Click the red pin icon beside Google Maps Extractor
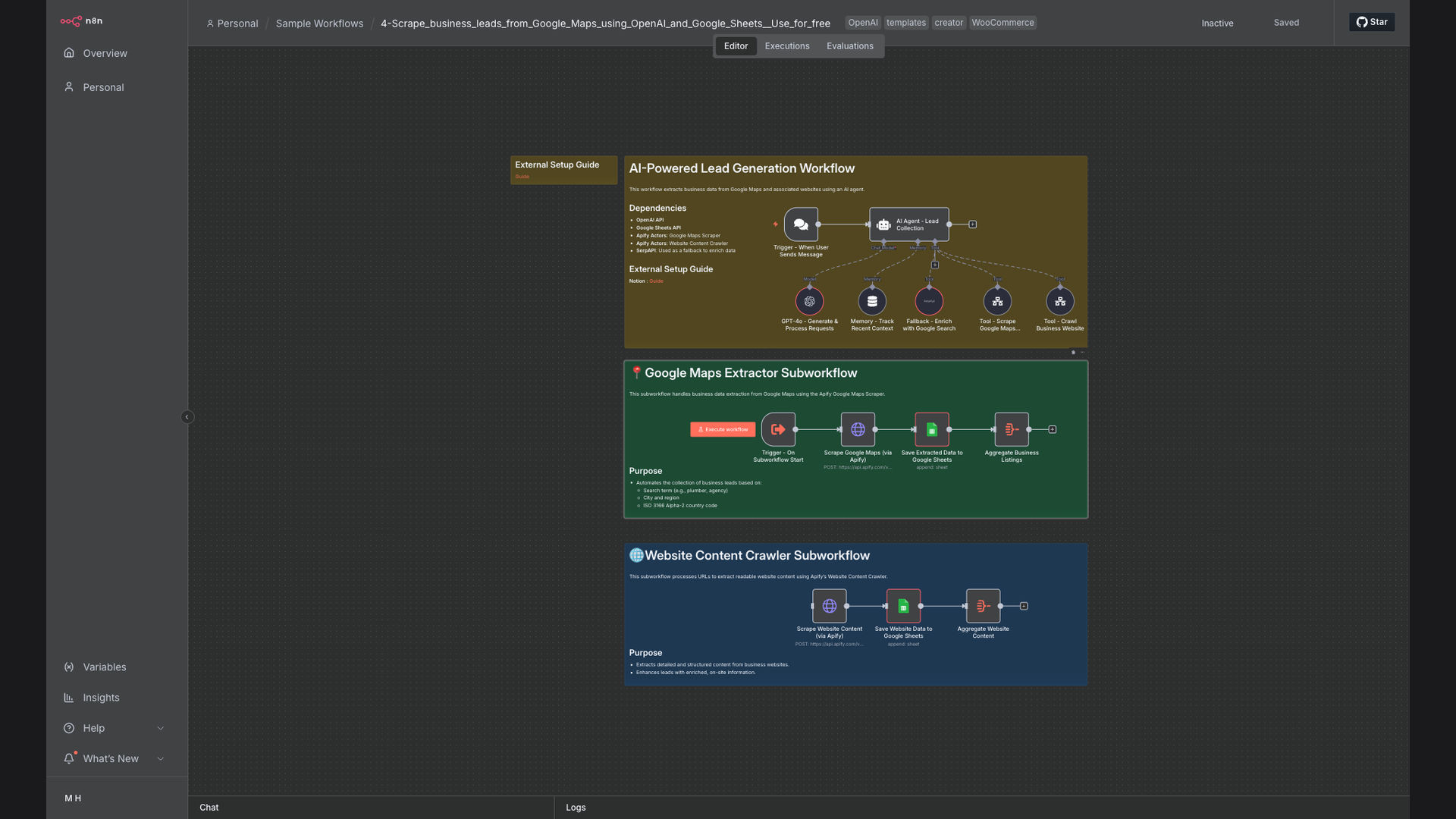The image size is (1456, 819). (x=636, y=373)
